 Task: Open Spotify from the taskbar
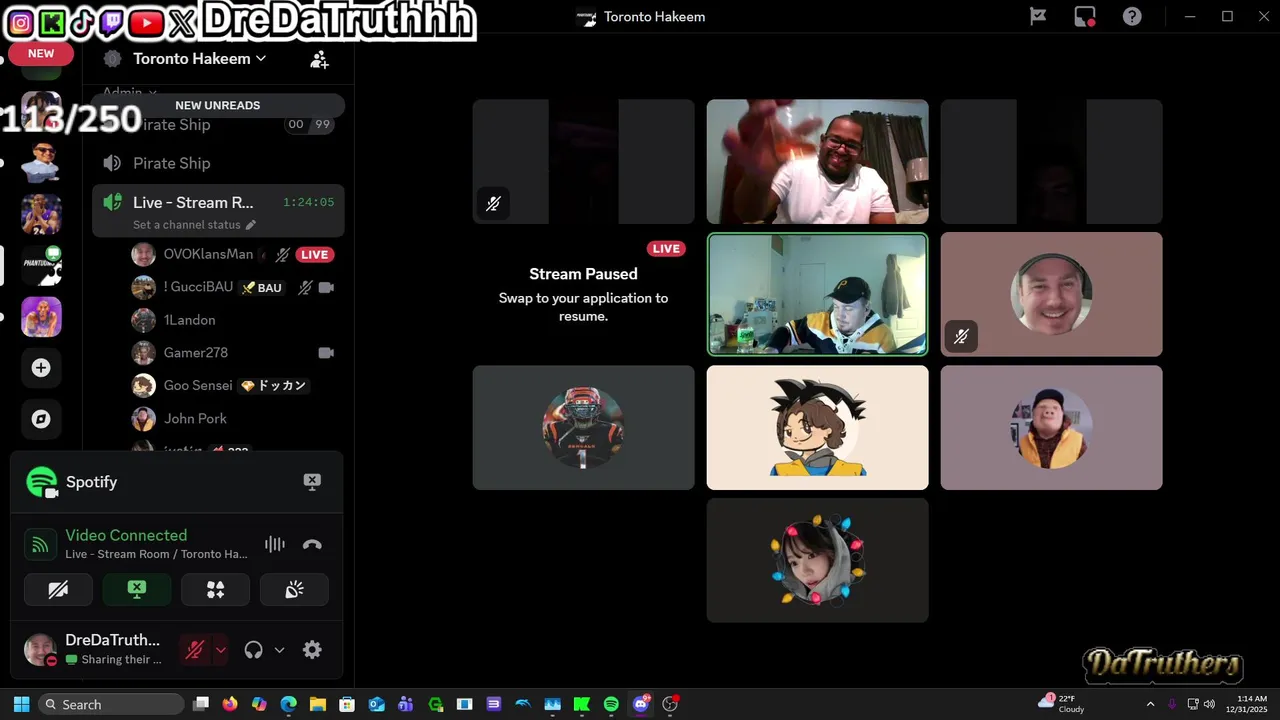click(x=611, y=704)
